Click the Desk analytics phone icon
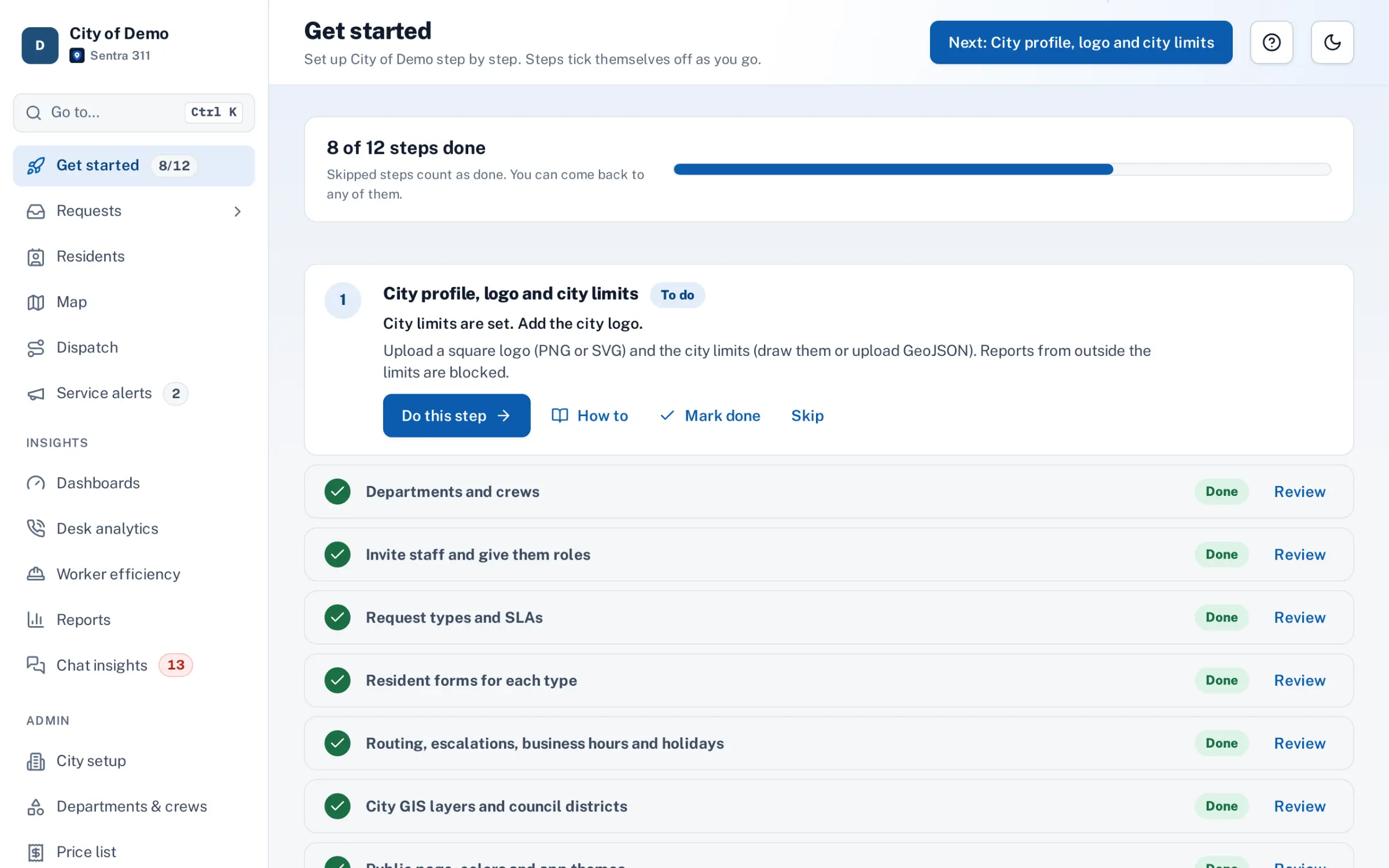The height and width of the screenshot is (868, 1389). coord(36,528)
